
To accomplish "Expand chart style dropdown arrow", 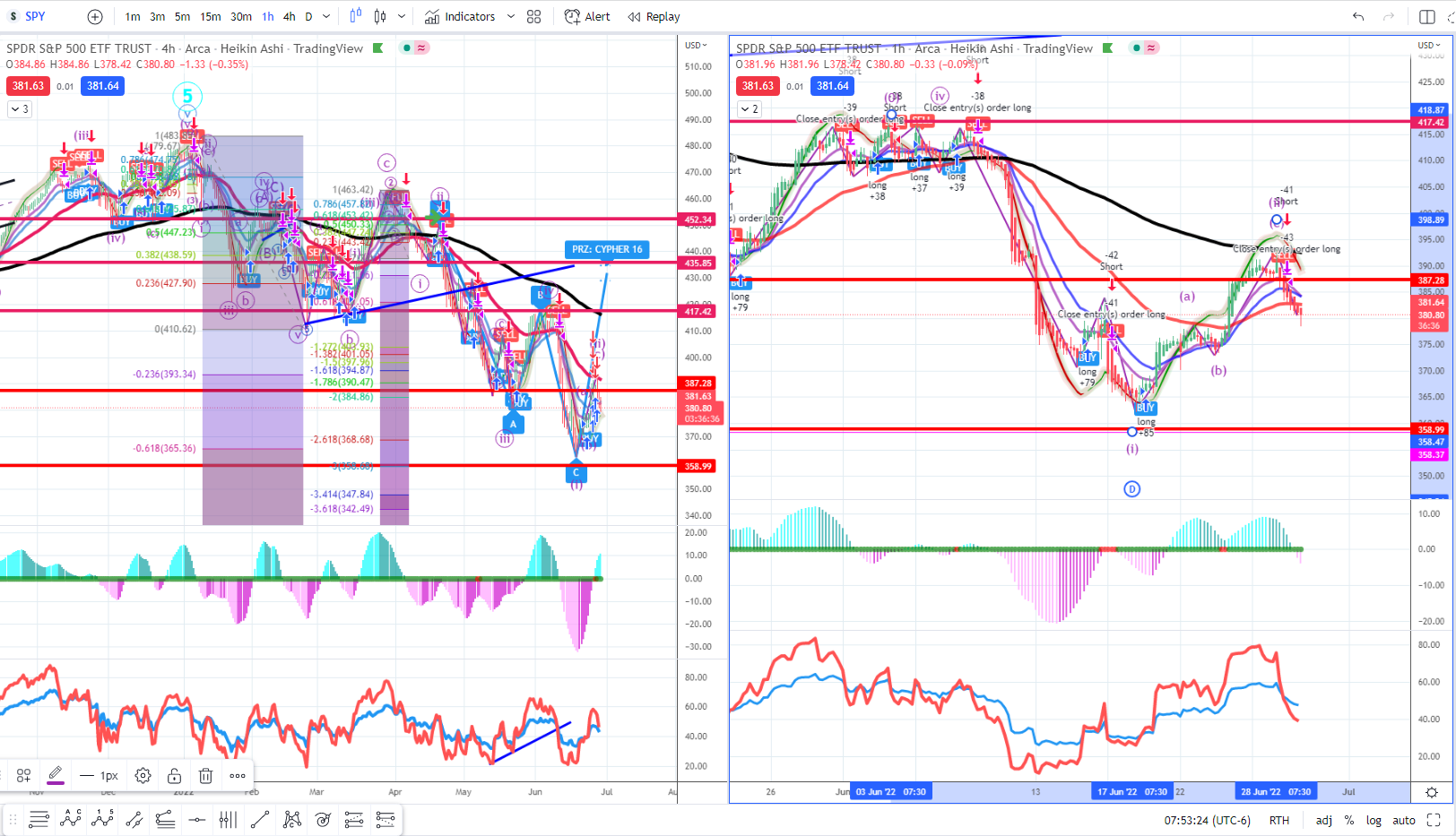I will point(401,16).
